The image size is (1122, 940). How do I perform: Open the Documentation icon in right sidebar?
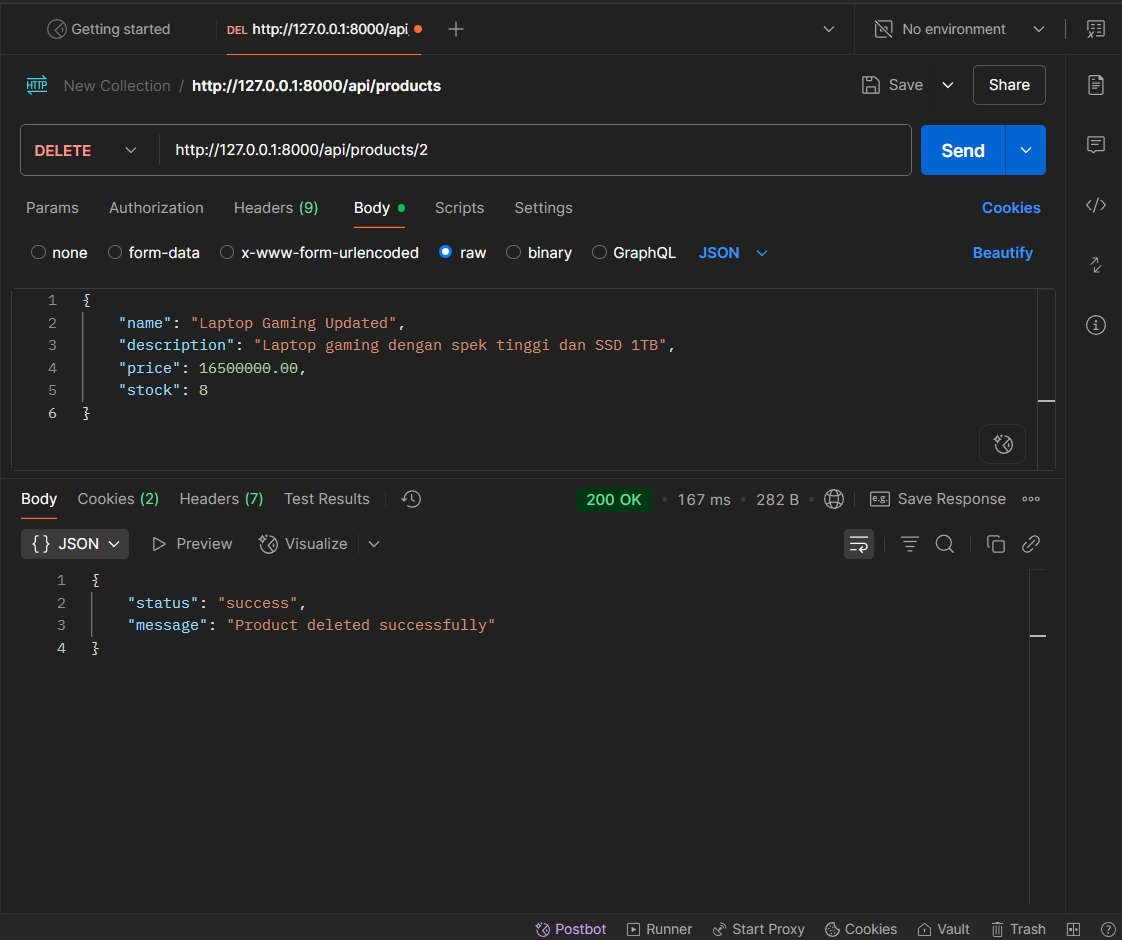(x=1096, y=85)
